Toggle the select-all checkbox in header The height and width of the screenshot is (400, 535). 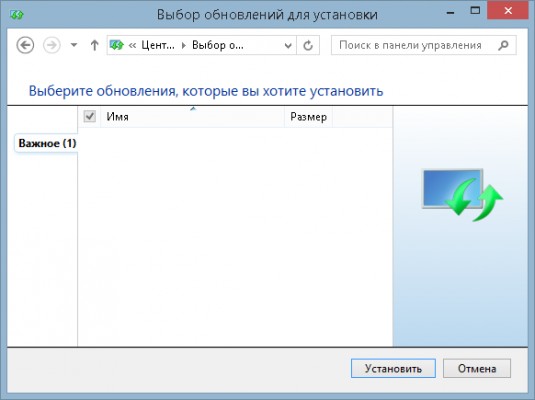pos(89,116)
